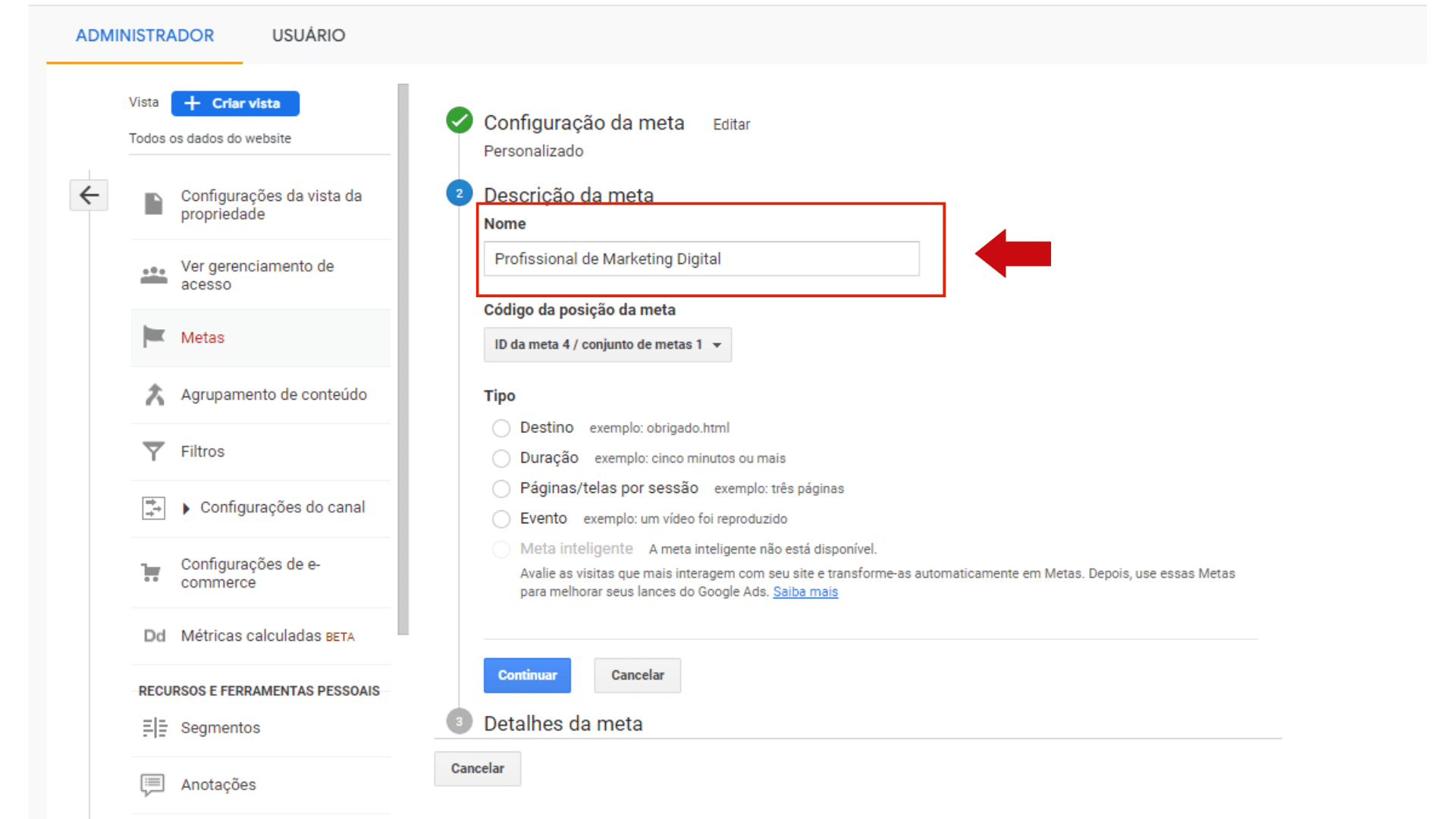Open Configurações da vista da propriedade

click(271, 205)
